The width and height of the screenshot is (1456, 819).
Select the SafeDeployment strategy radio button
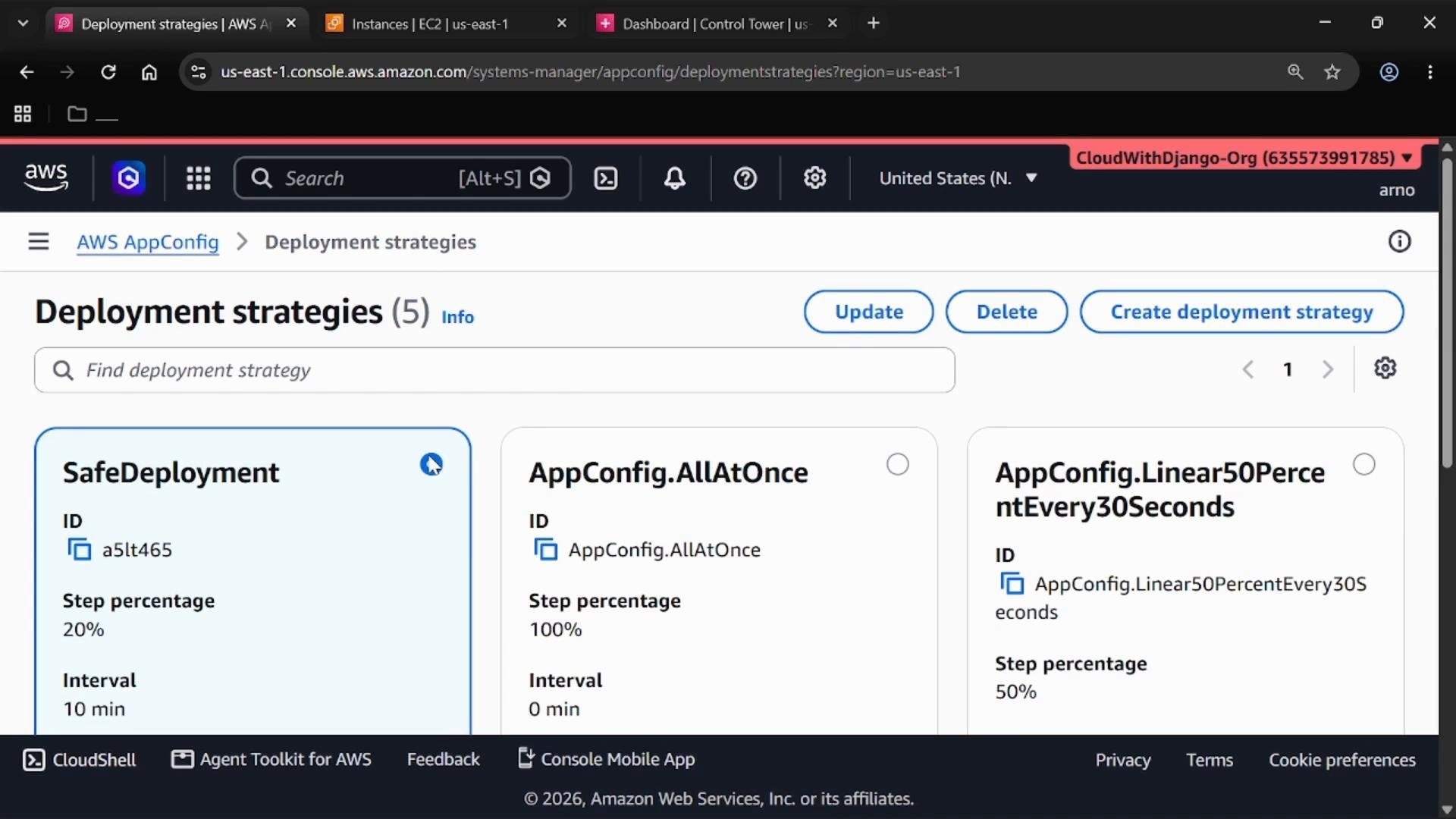tap(431, 464)
